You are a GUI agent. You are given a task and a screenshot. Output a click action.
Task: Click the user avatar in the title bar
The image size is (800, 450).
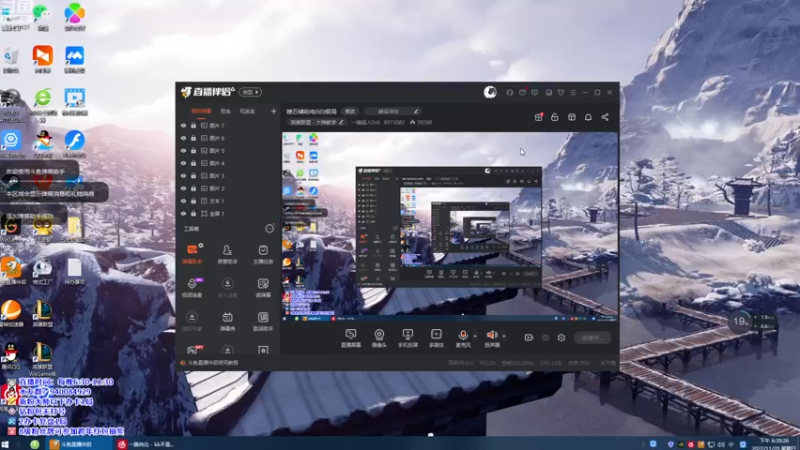(x=490, y=92)
